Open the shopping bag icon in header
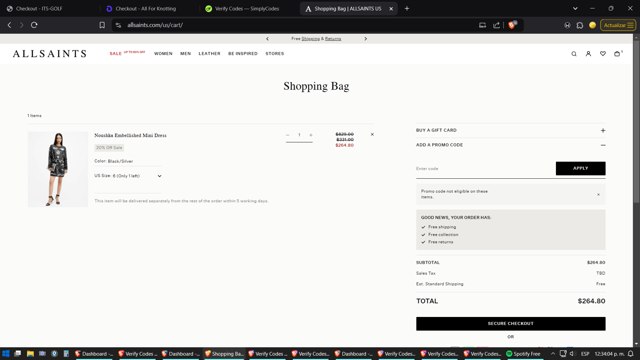The image size is (640, 360). pos(617,53)
